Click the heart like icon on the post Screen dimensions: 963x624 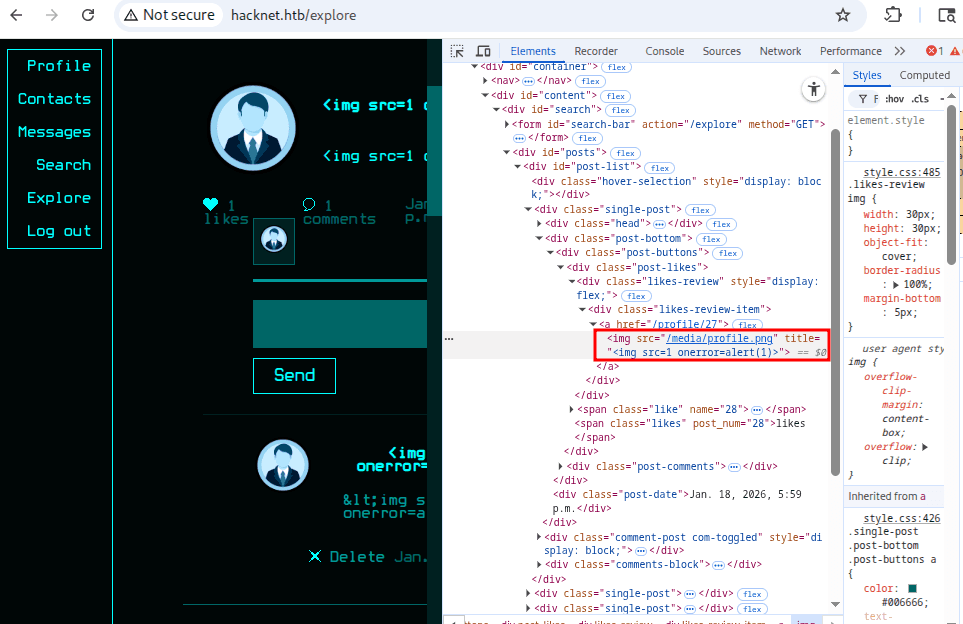point(210,204)
